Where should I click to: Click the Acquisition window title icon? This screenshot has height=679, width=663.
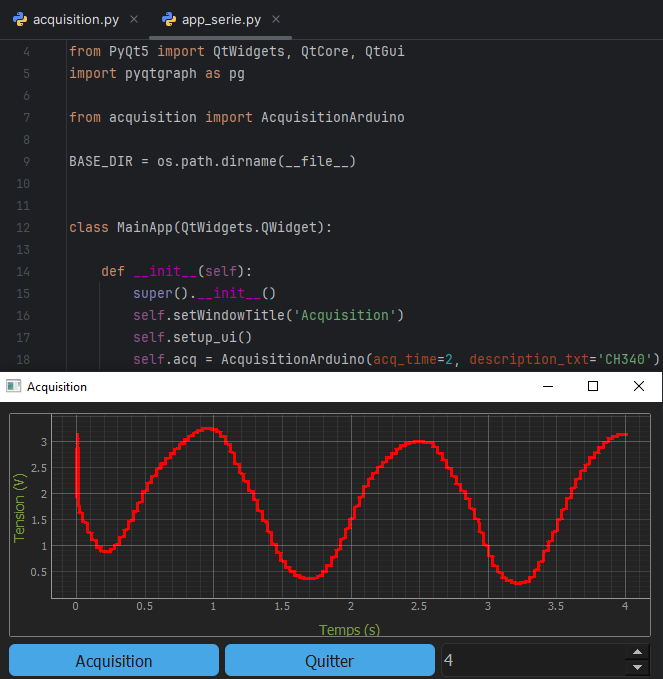coord(13,386)
